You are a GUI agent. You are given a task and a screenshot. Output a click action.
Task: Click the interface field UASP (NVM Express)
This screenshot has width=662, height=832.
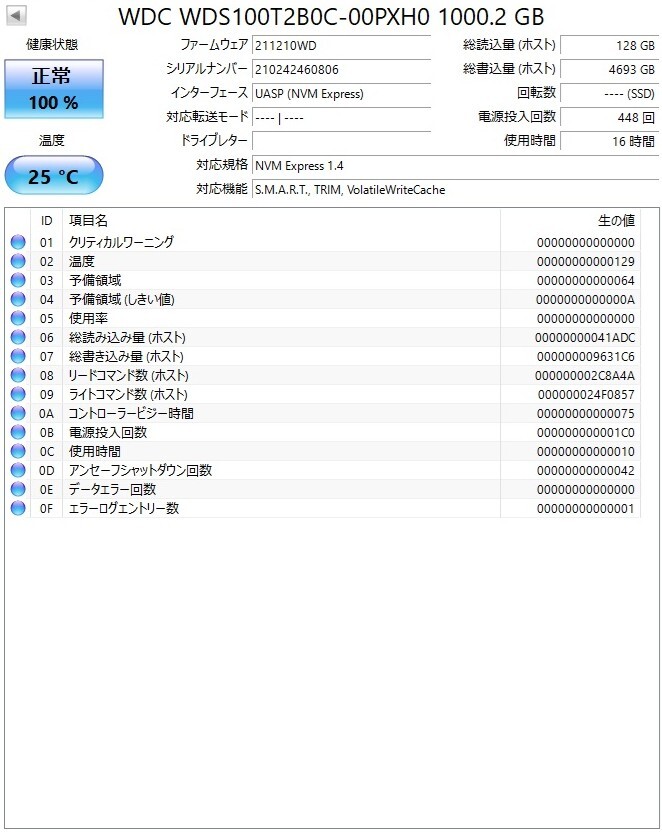coord(341,93)
